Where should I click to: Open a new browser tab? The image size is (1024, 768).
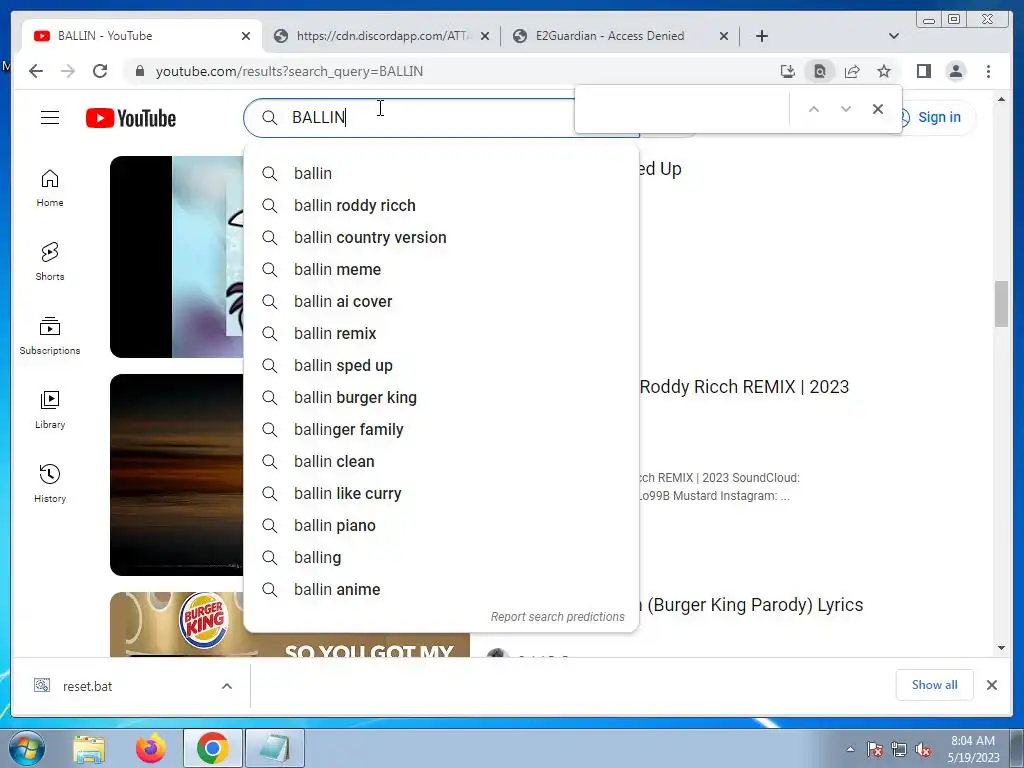click(x=761, y=36)
